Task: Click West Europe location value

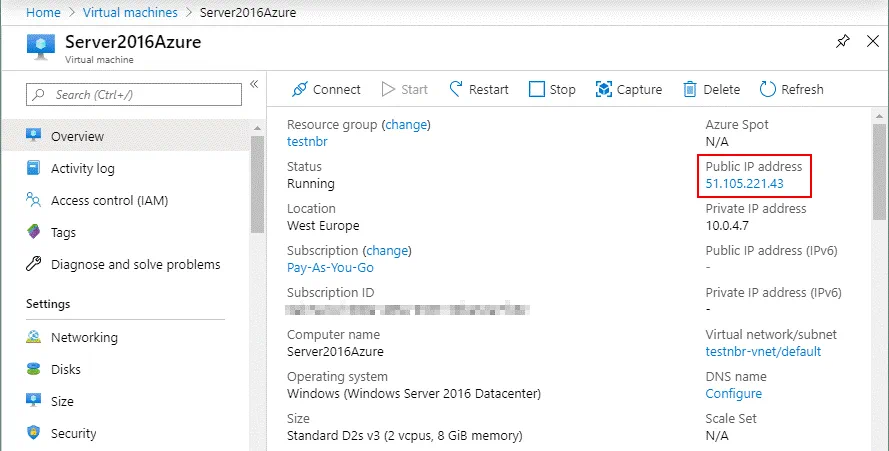Action: pos(323,226)
